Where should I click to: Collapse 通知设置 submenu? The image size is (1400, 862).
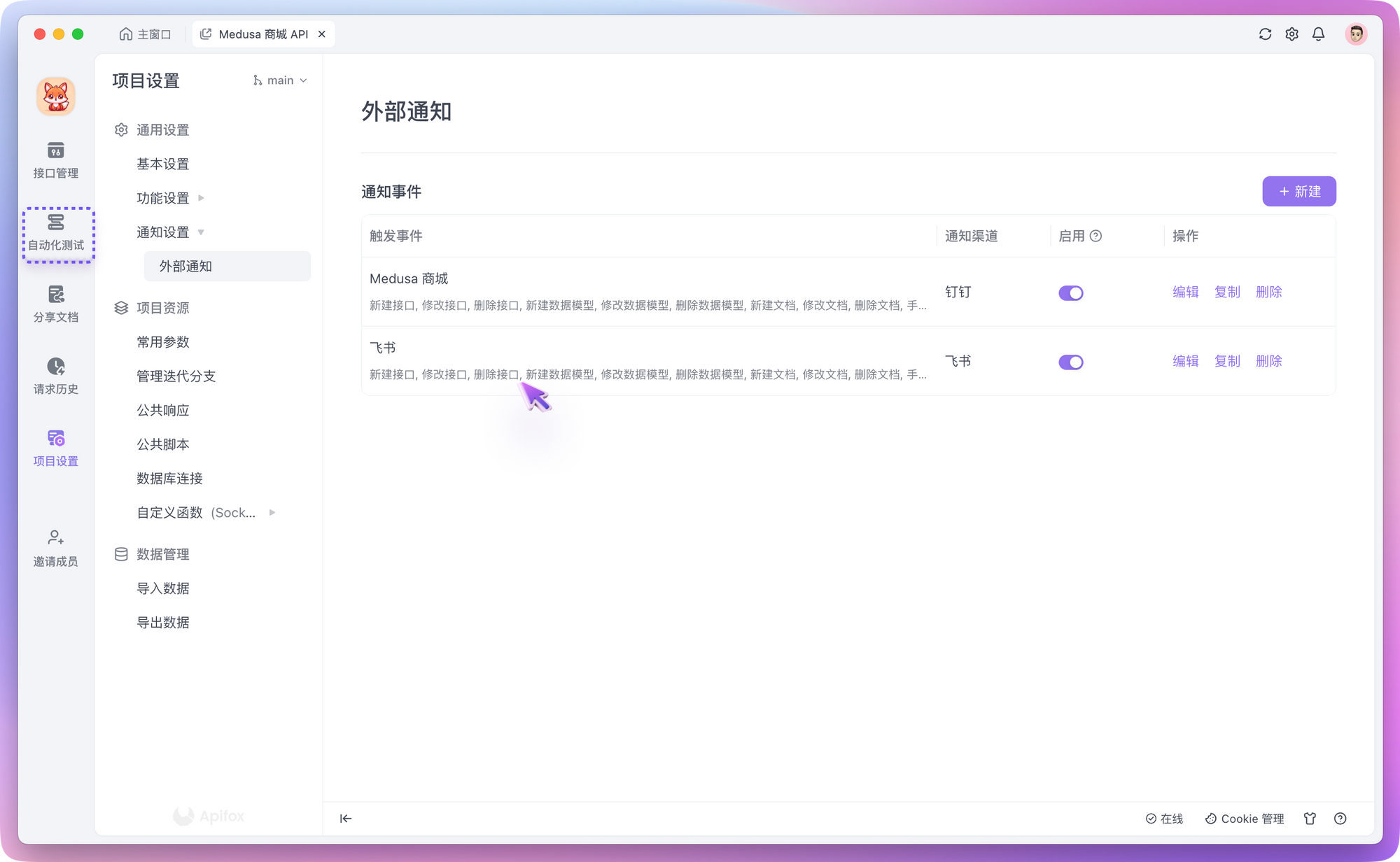pos(201,232)
